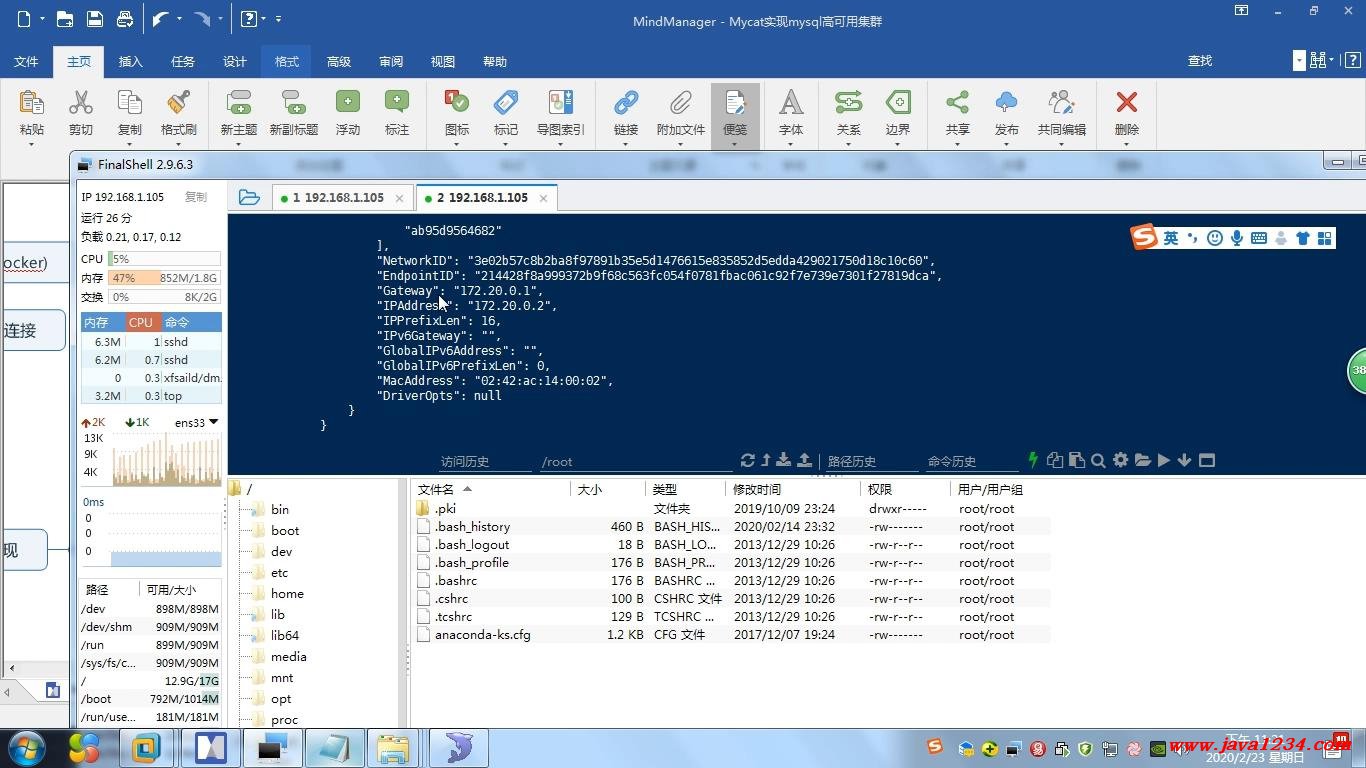Open the Icons (图标) marker tool
Image resolution: width=1366 pixels, height=768 pixels.
pos(456,102)
